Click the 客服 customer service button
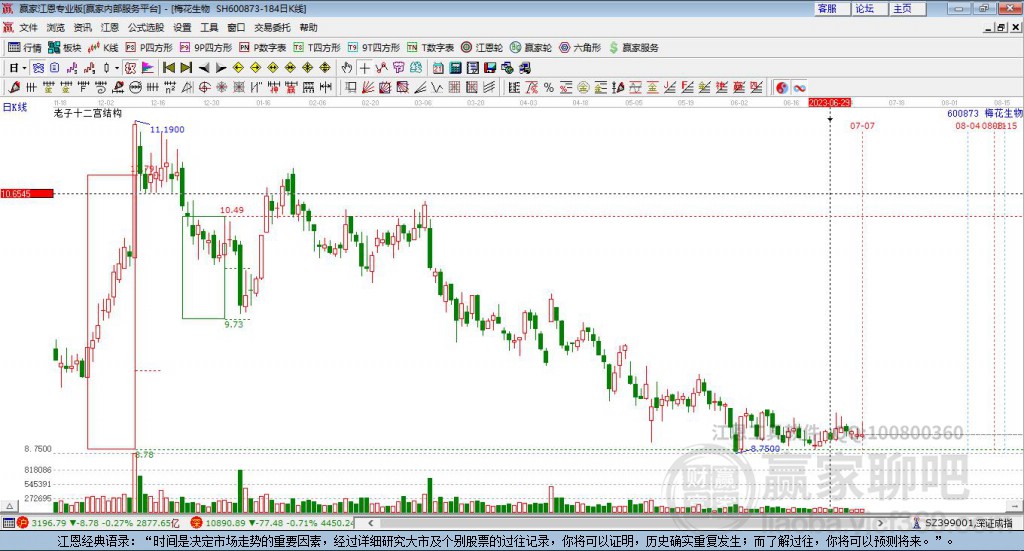The height and width of the screenshot is (551, 1024). coord(827,8)
